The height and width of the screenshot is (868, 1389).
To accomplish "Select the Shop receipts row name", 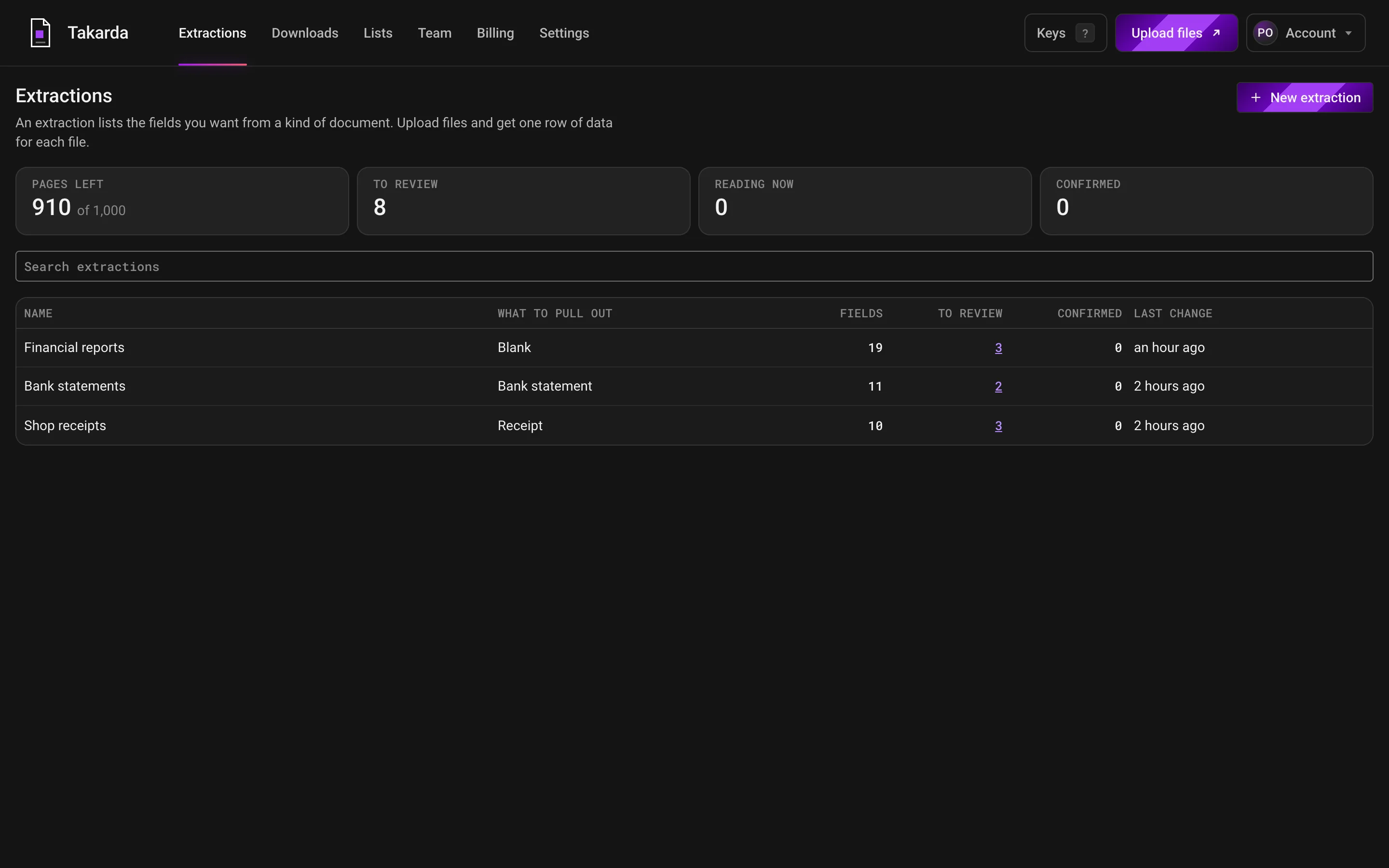I will pos(65,425).
